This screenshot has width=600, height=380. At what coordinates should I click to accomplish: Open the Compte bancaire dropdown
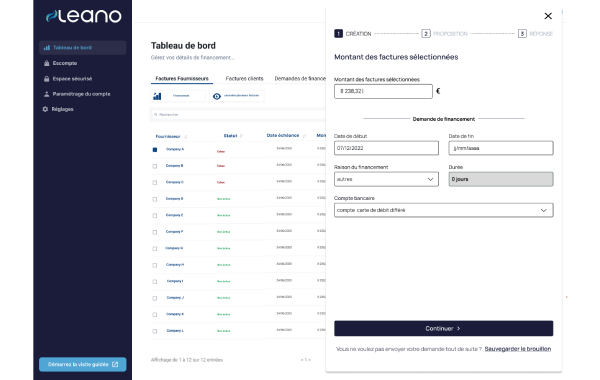443,210
